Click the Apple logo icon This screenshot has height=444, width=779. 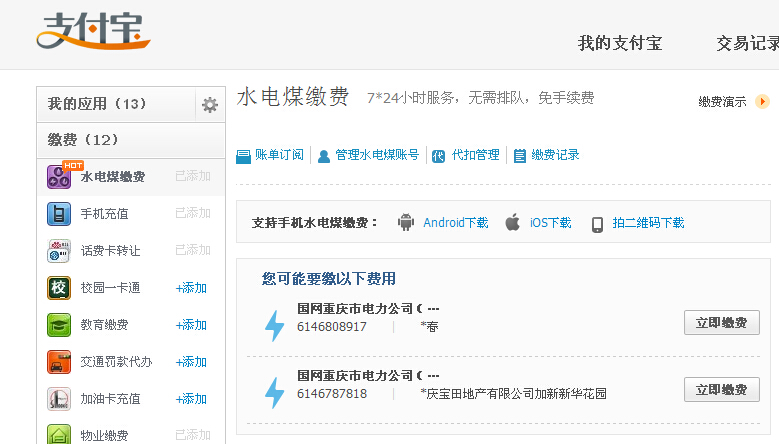point(512,222)
